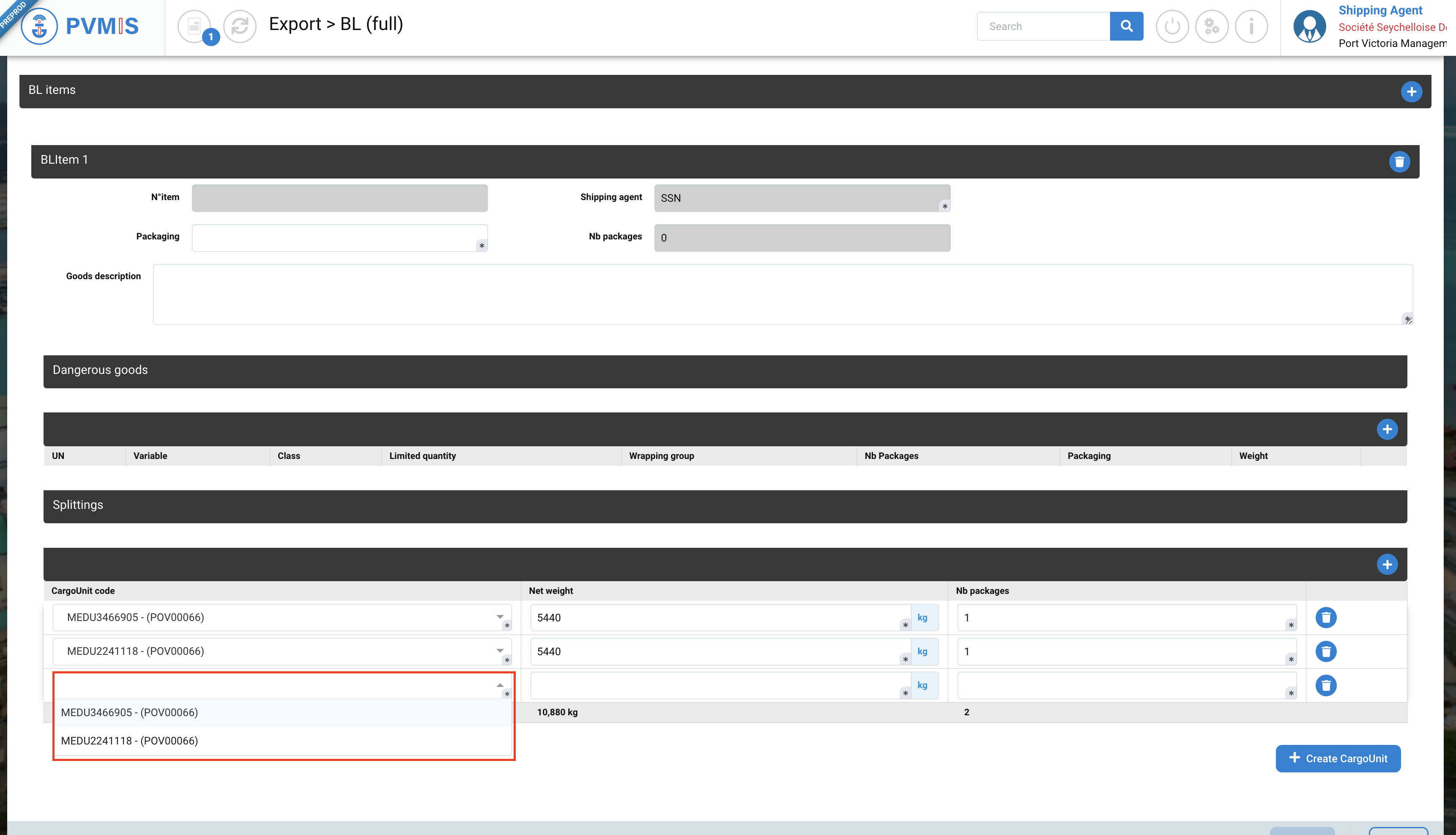The height and width of the screenshot is (835, 1456).
Task: Click the blue search magnifier button
Action: click(x=1126, y=26)
